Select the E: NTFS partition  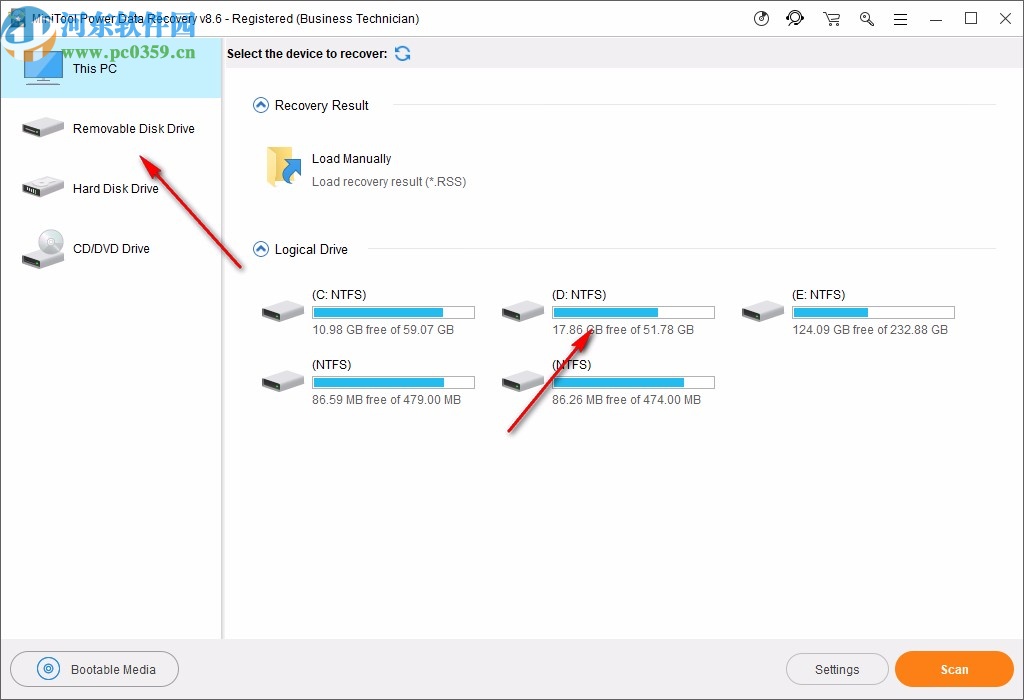coord(763,311)
